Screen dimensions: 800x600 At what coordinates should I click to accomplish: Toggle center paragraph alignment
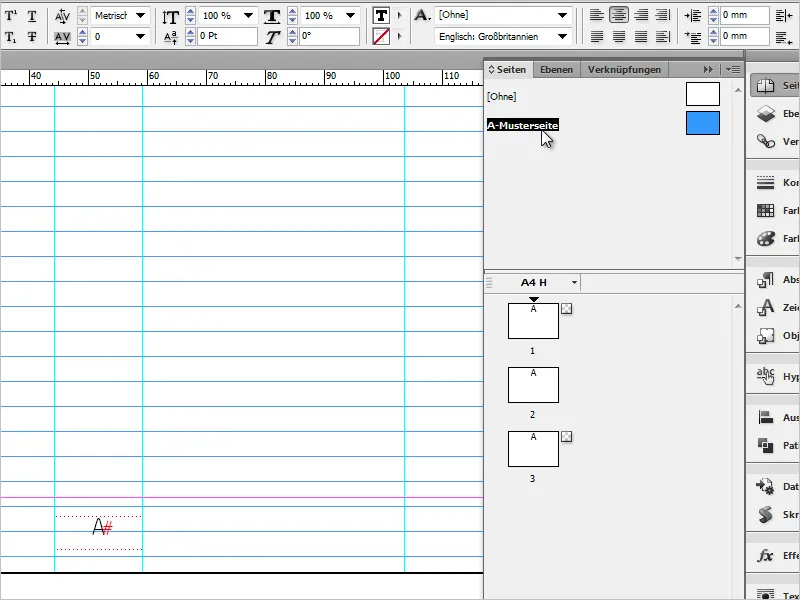(618, 15)
